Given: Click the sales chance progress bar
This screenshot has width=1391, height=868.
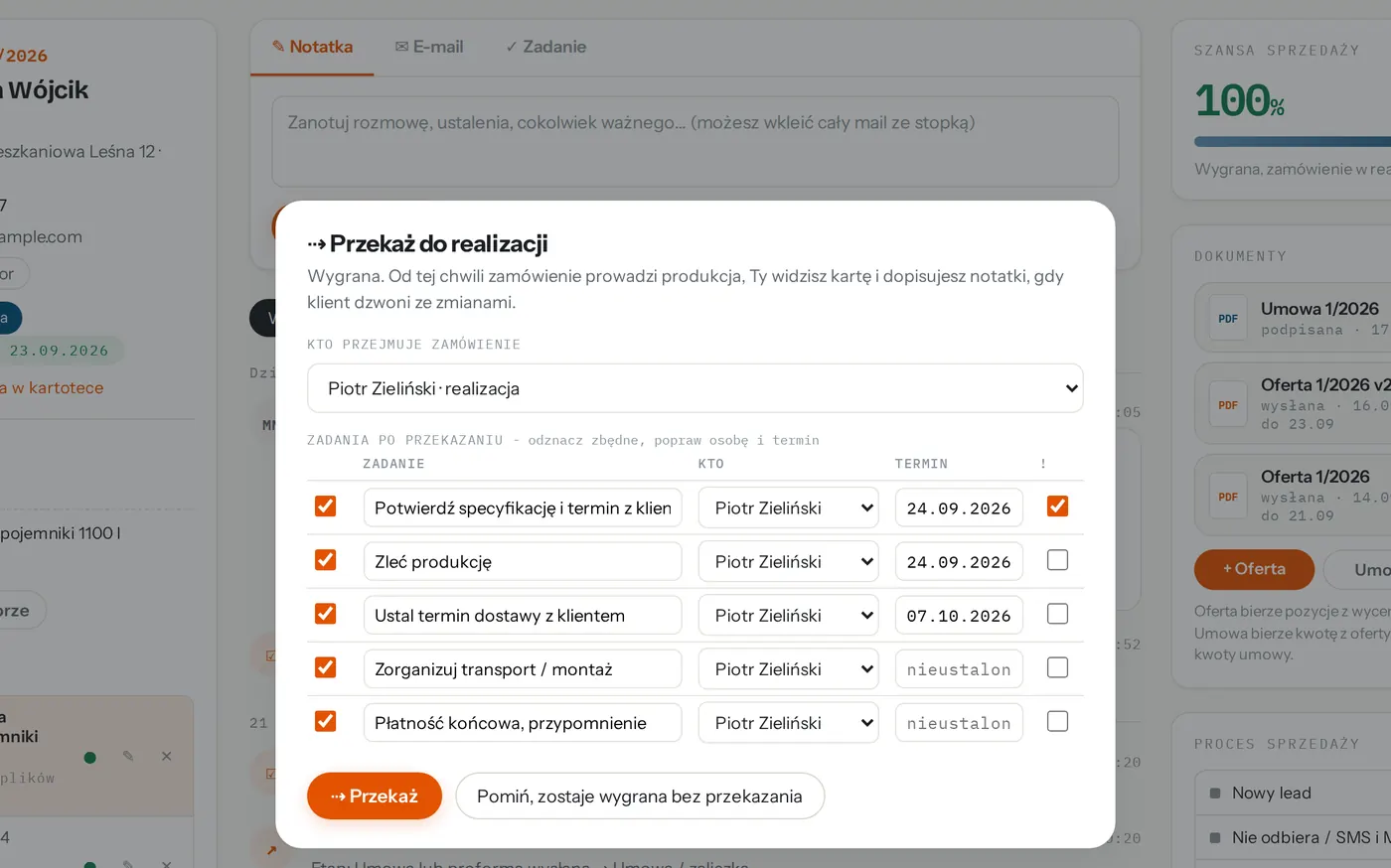Looking at the screenshot, I should (x=1293, y=142).
